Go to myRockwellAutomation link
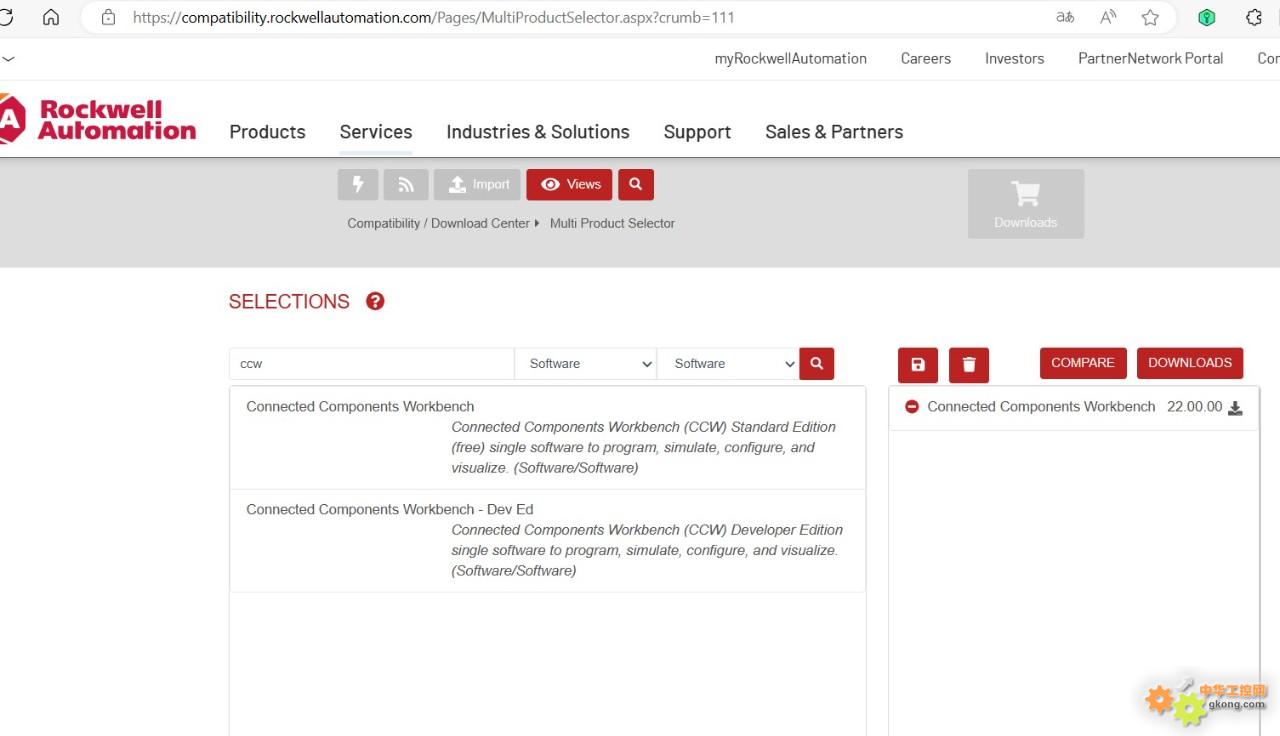The image size is (1280, 736). pos(791,59)
